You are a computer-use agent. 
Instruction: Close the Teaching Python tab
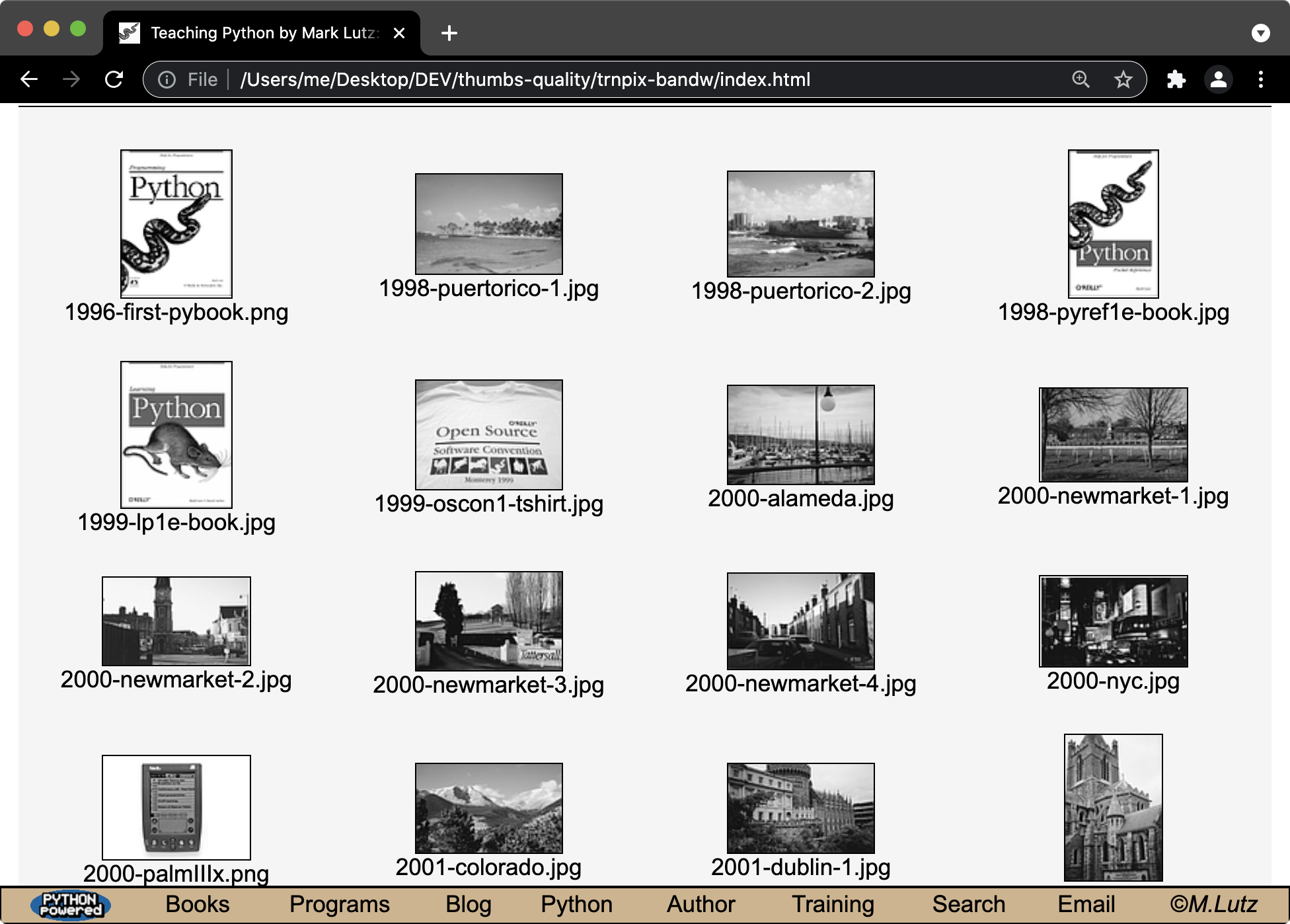(399, 33)
